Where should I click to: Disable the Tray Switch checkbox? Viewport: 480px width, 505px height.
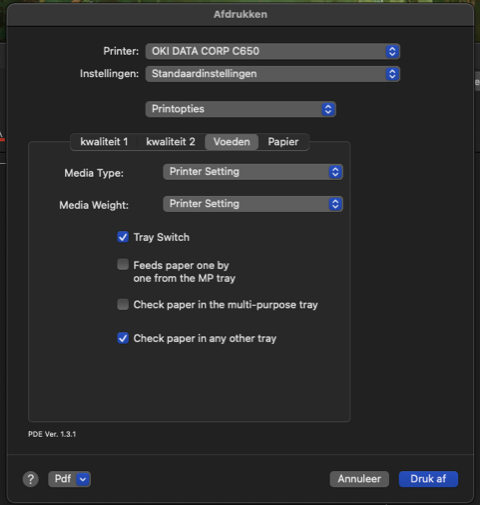point(123,237)
